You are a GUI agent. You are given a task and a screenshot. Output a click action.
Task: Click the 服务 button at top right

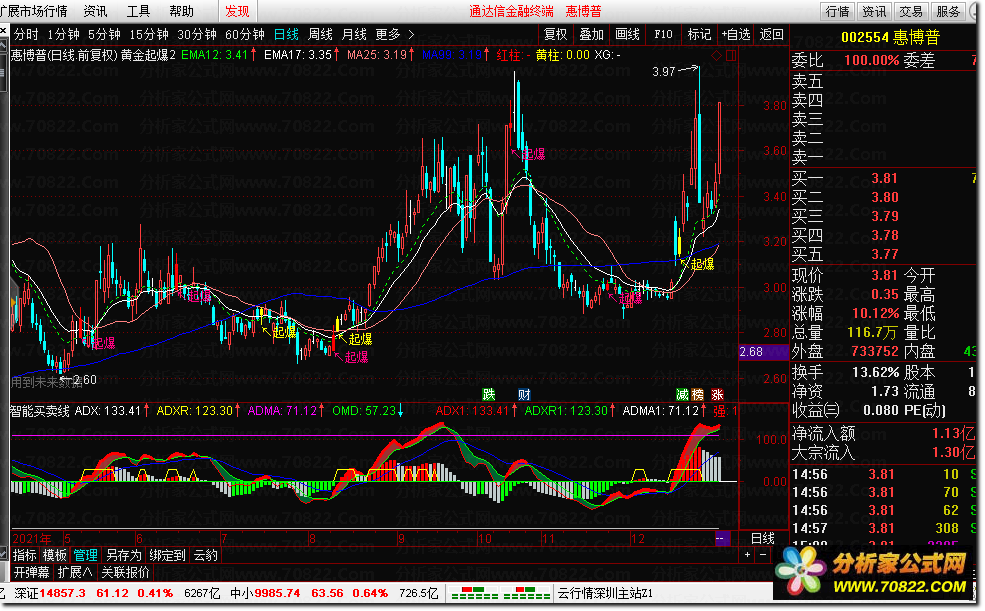[x=948, y=11]
